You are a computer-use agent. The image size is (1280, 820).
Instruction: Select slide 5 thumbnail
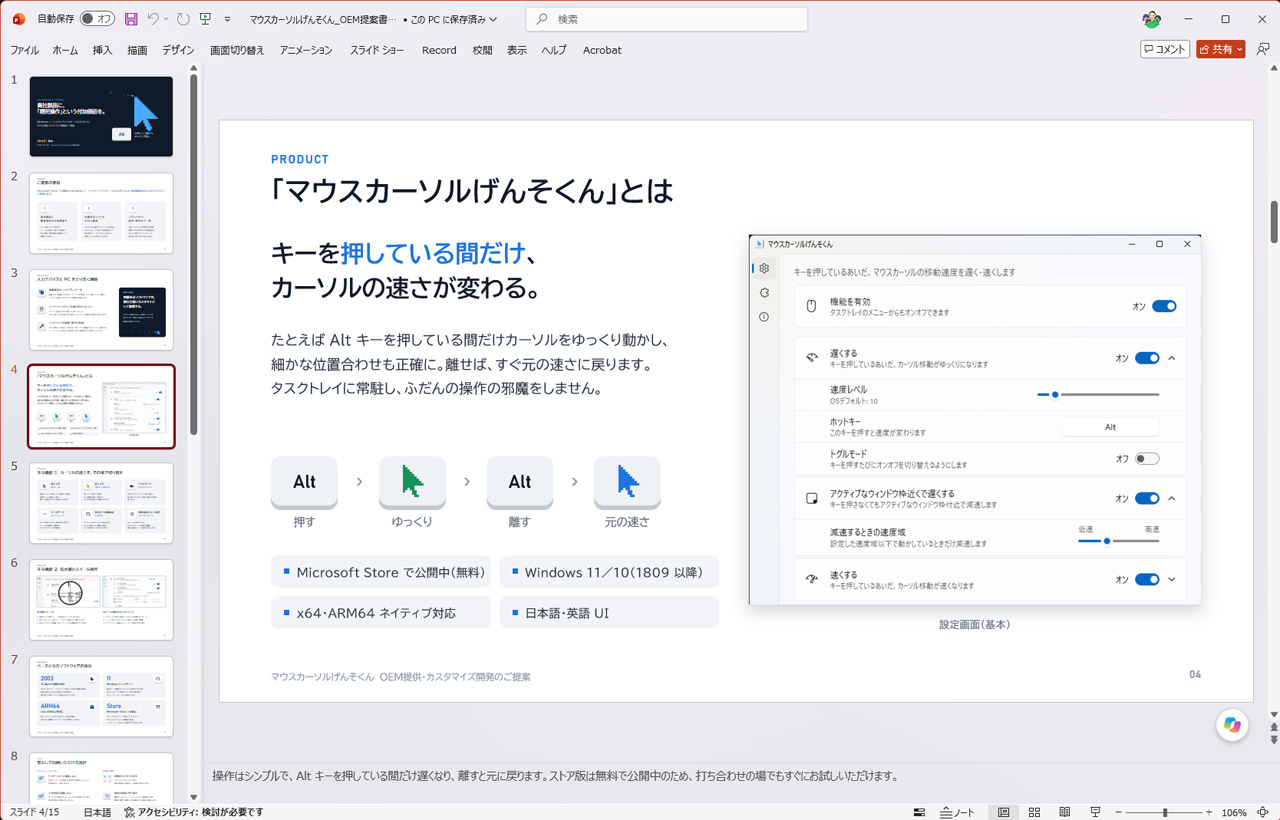coord(101,503)
